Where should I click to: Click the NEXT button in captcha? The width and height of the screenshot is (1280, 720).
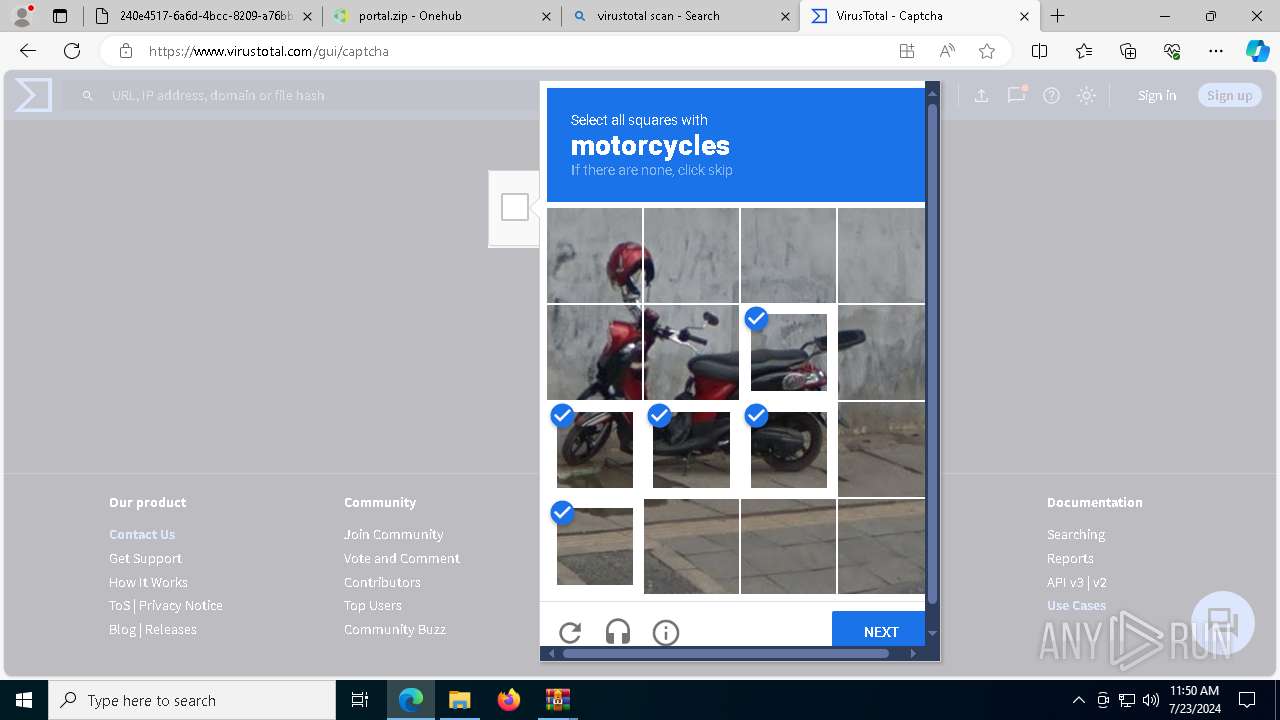[x=880, y=631]
